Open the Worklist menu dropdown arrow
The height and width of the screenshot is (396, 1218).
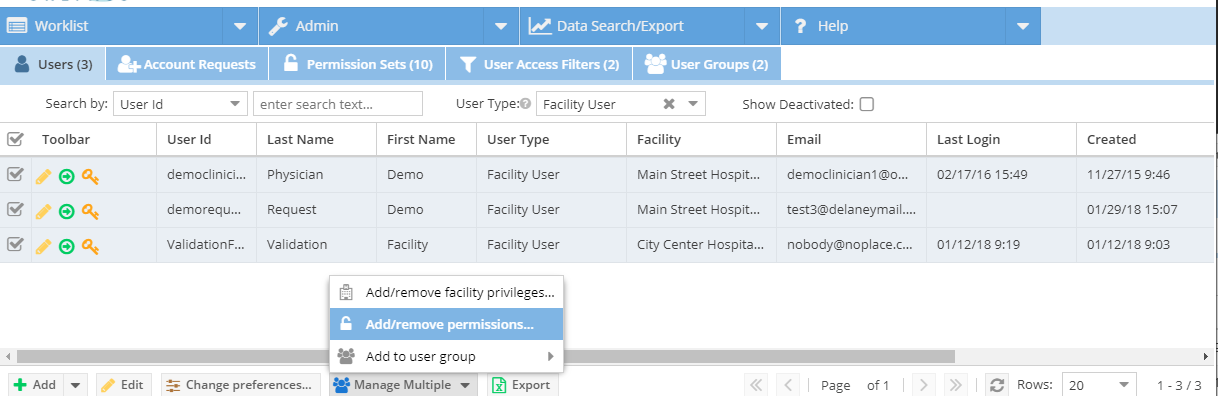pos(239,27)
